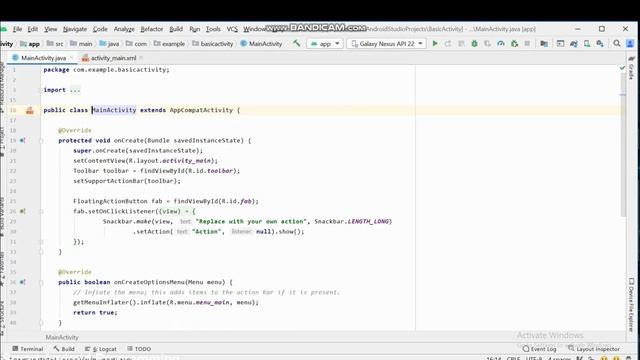Screen dimensions: 640x360
Task: Click fold marker beside the import line
Action: point(41,90)
